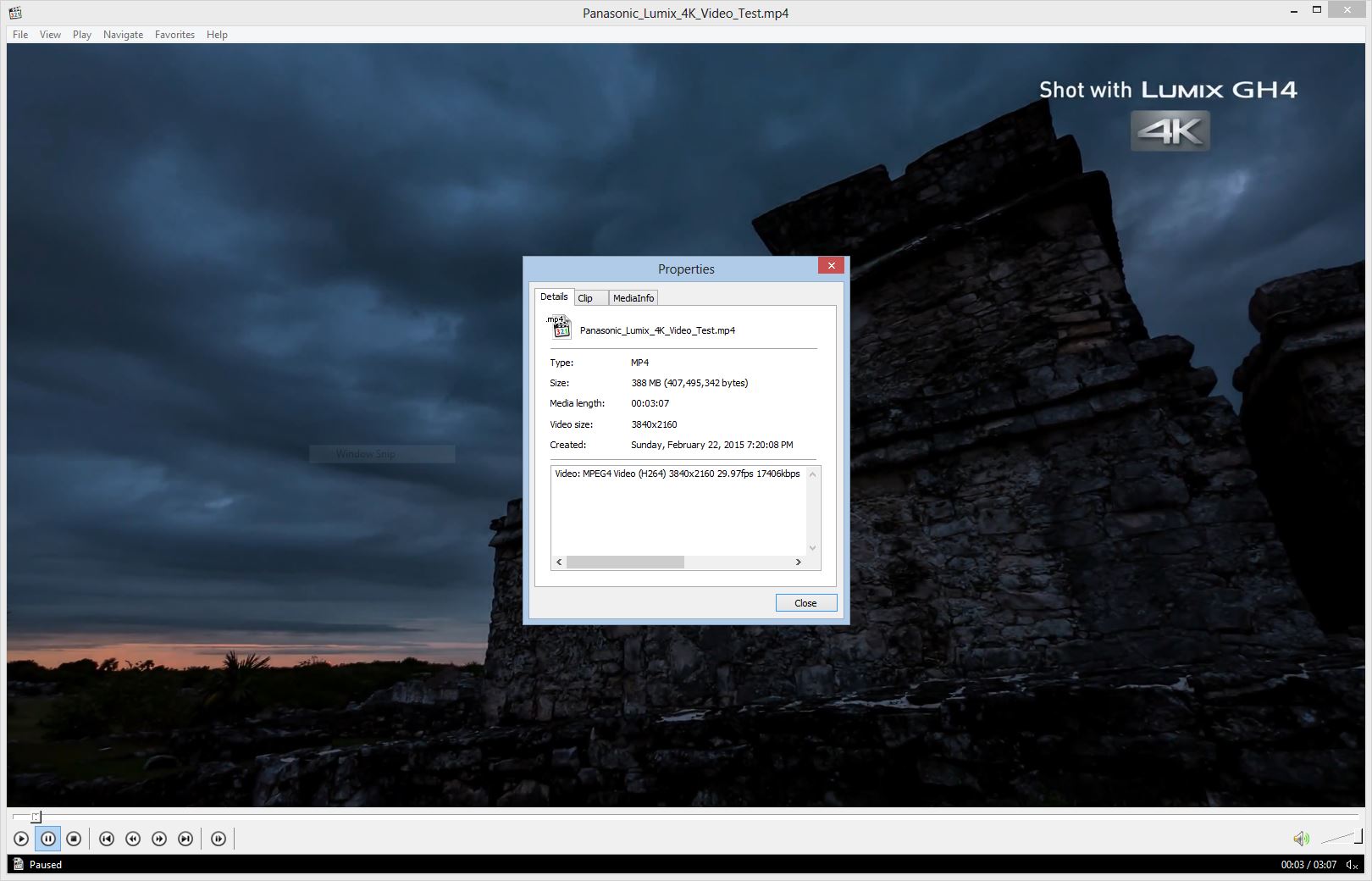This screenshot has width=1372, height=881.
Task: Switch to the MediaInfo tab in Properties
Action: (633, 298)
